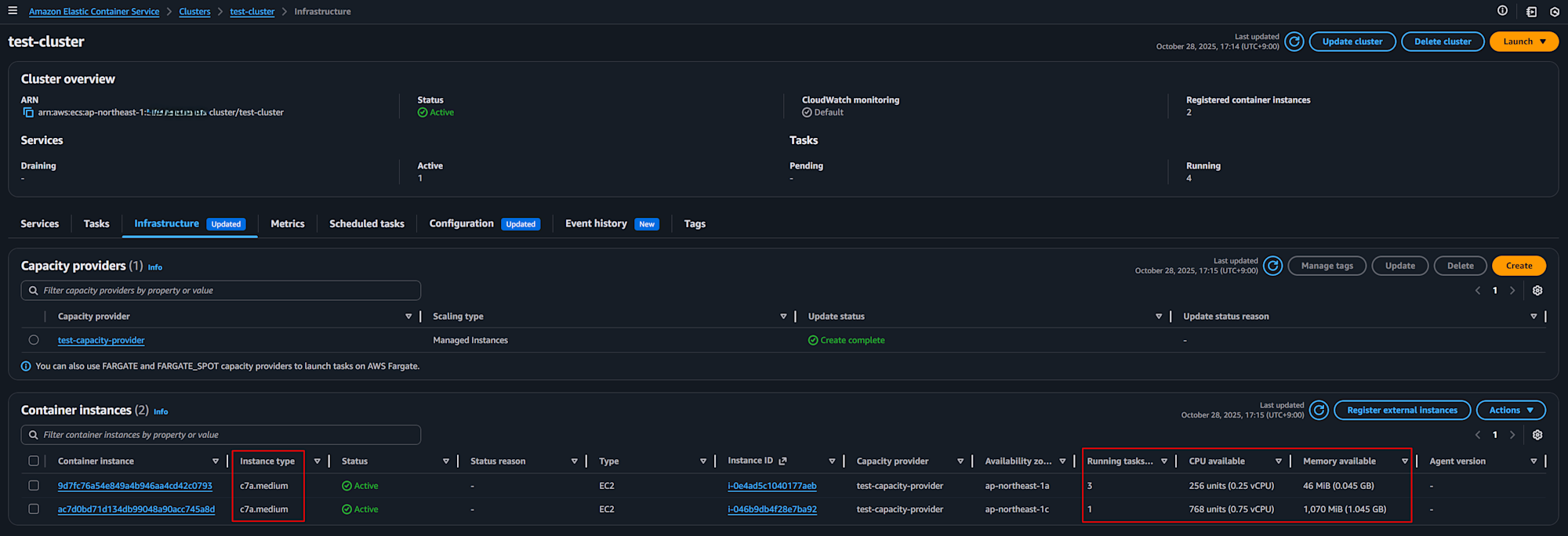Sort by Memory available column arrow
1568x536 pixels.
coord(1405,462)
